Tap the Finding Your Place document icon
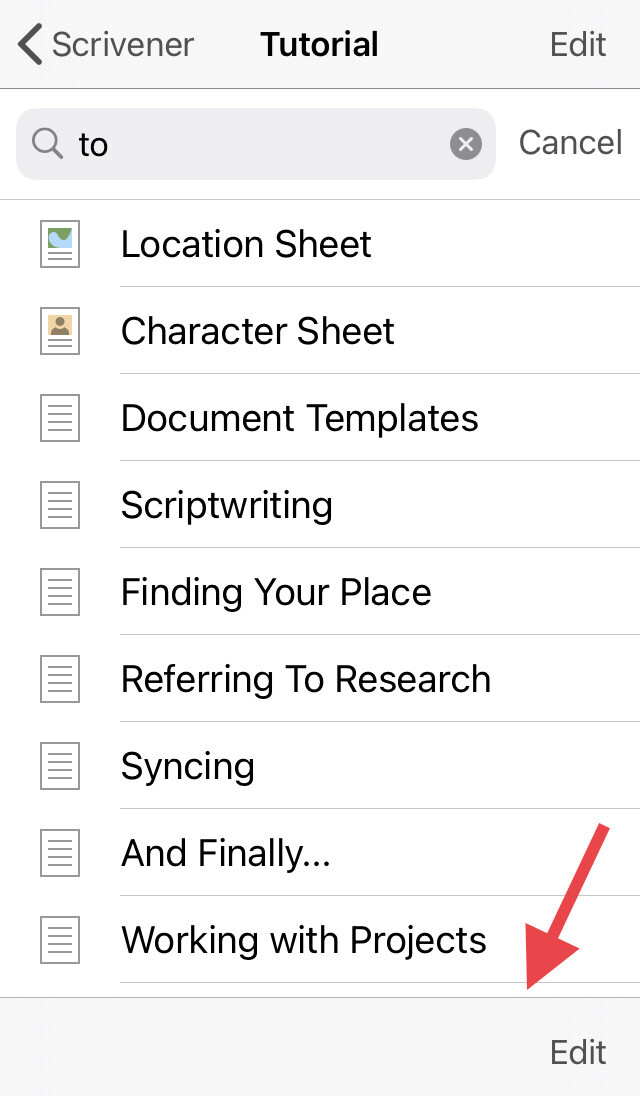 point(60,592)
